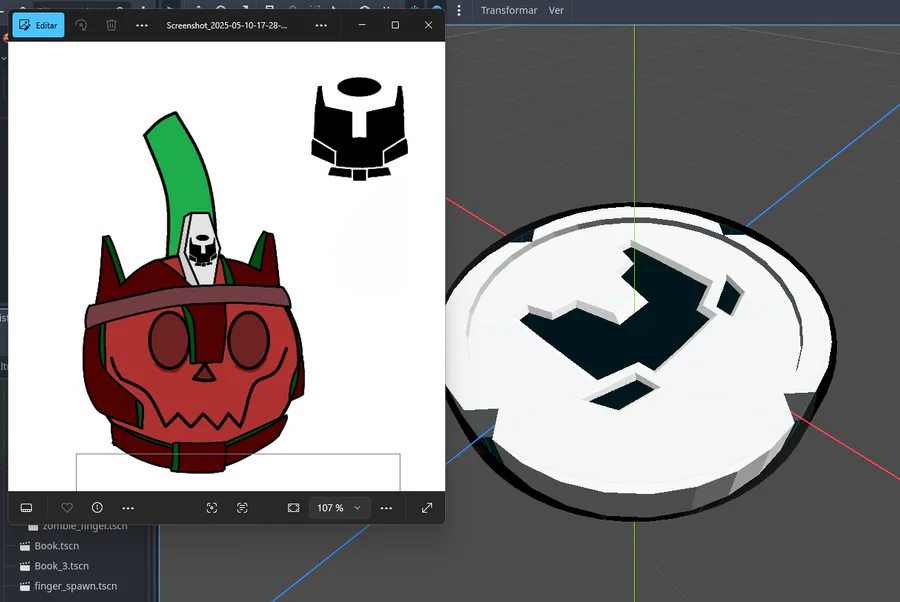Minimize the Photos window
The height and width of the screenshot is (602, 900).
(x=362, y=25)
